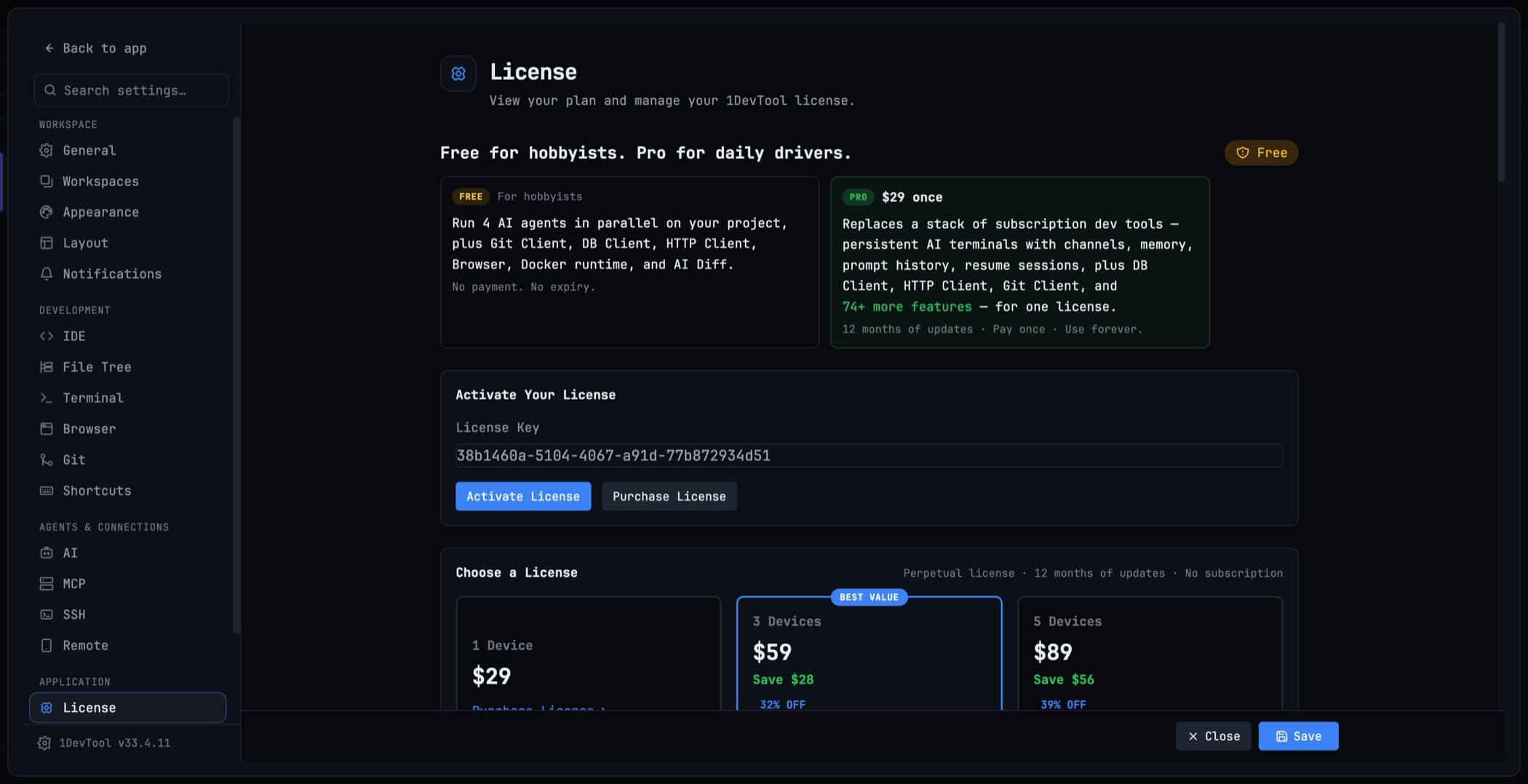Viewport: 1528px width, 784px height.
Task: Open General settings page
Action: (128, 151)
